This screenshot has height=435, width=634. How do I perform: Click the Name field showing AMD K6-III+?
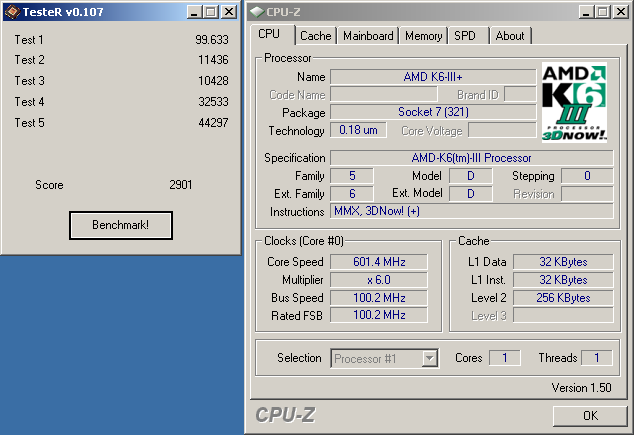pyautogui.click(x=433, y=77)
